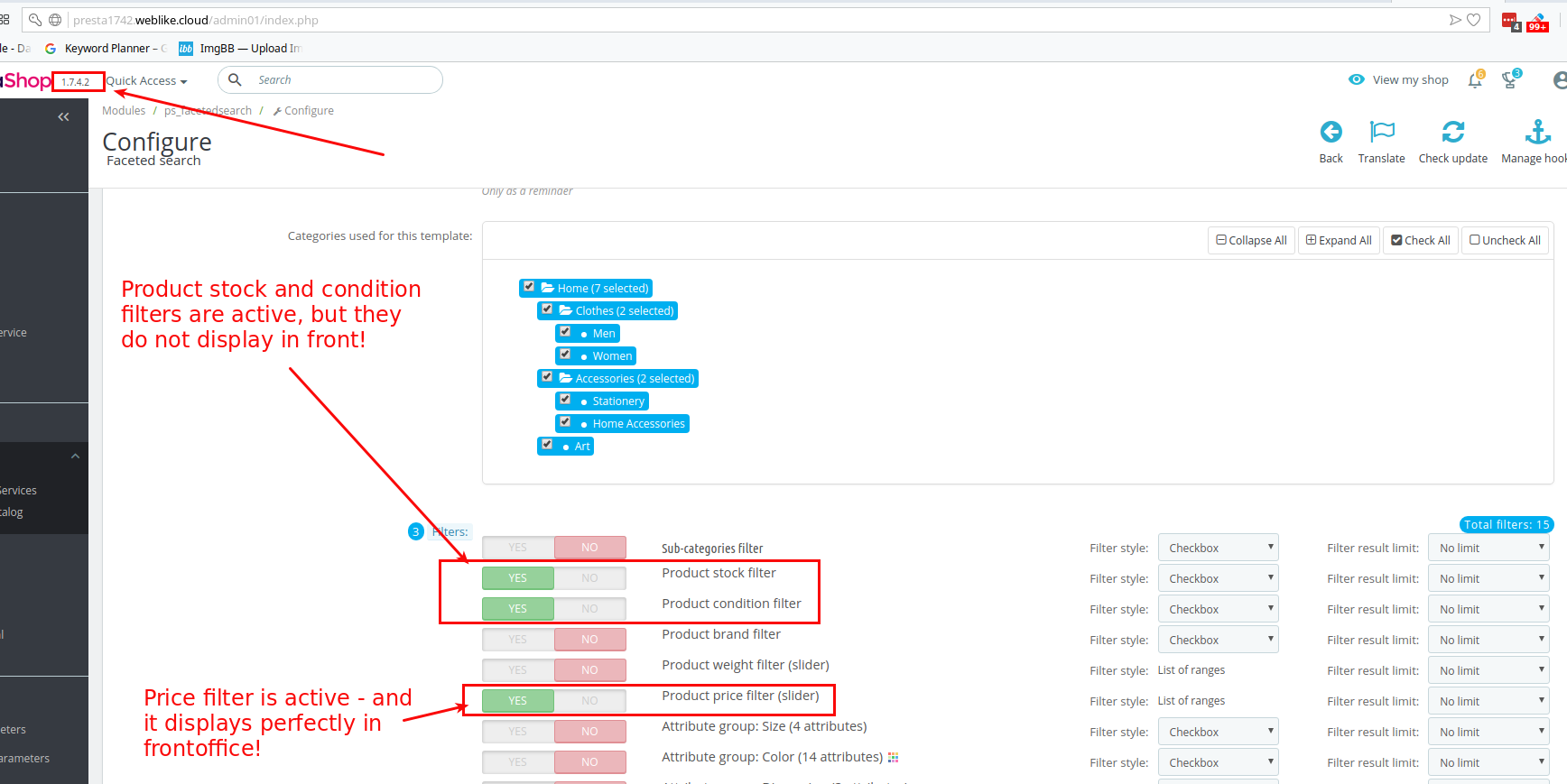This screenshot has width=1567, height=784.
Task: Toggle the Product brand filter switch
Action: (554, 640)
